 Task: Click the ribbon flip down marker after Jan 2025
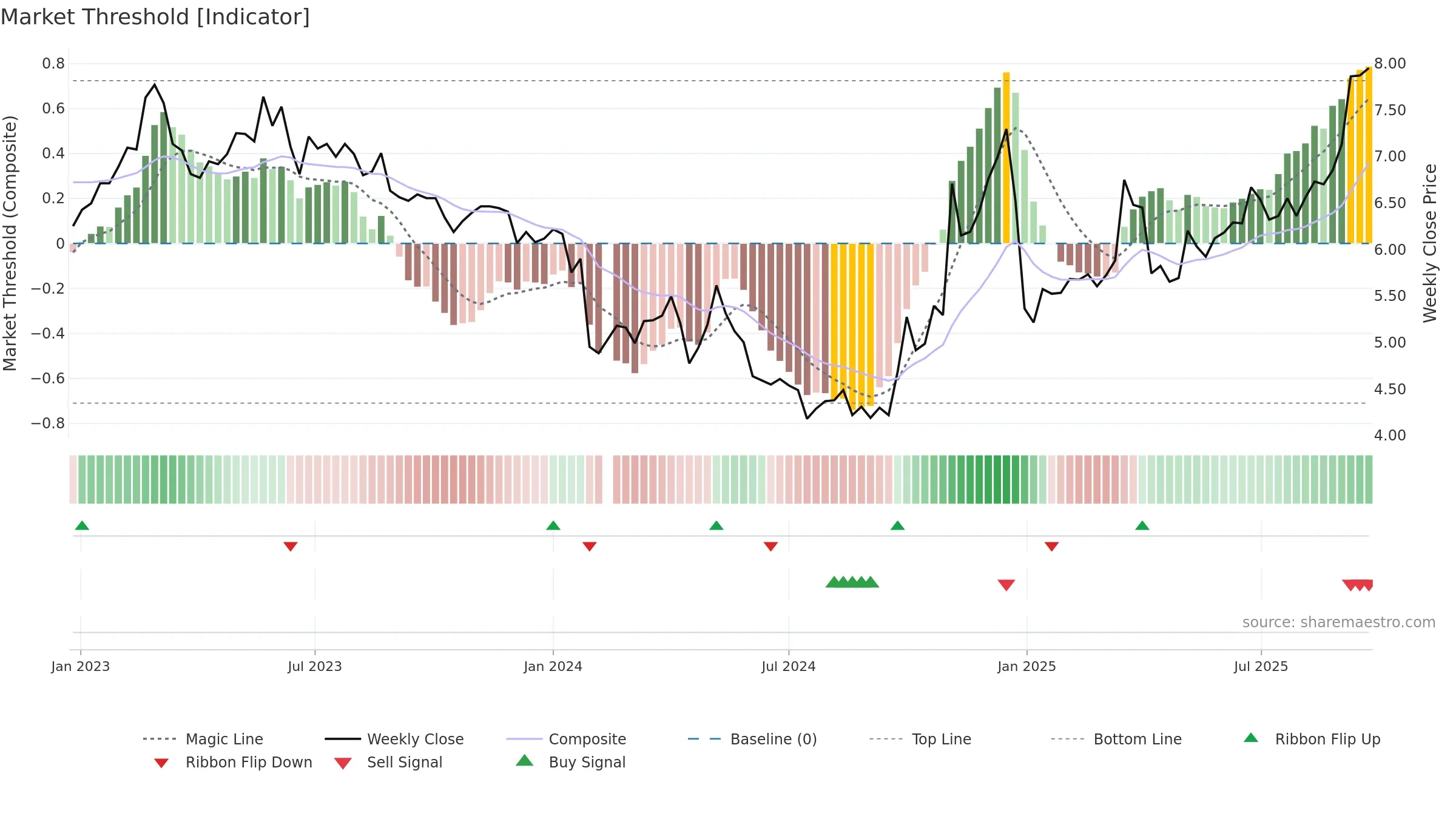1052,547
